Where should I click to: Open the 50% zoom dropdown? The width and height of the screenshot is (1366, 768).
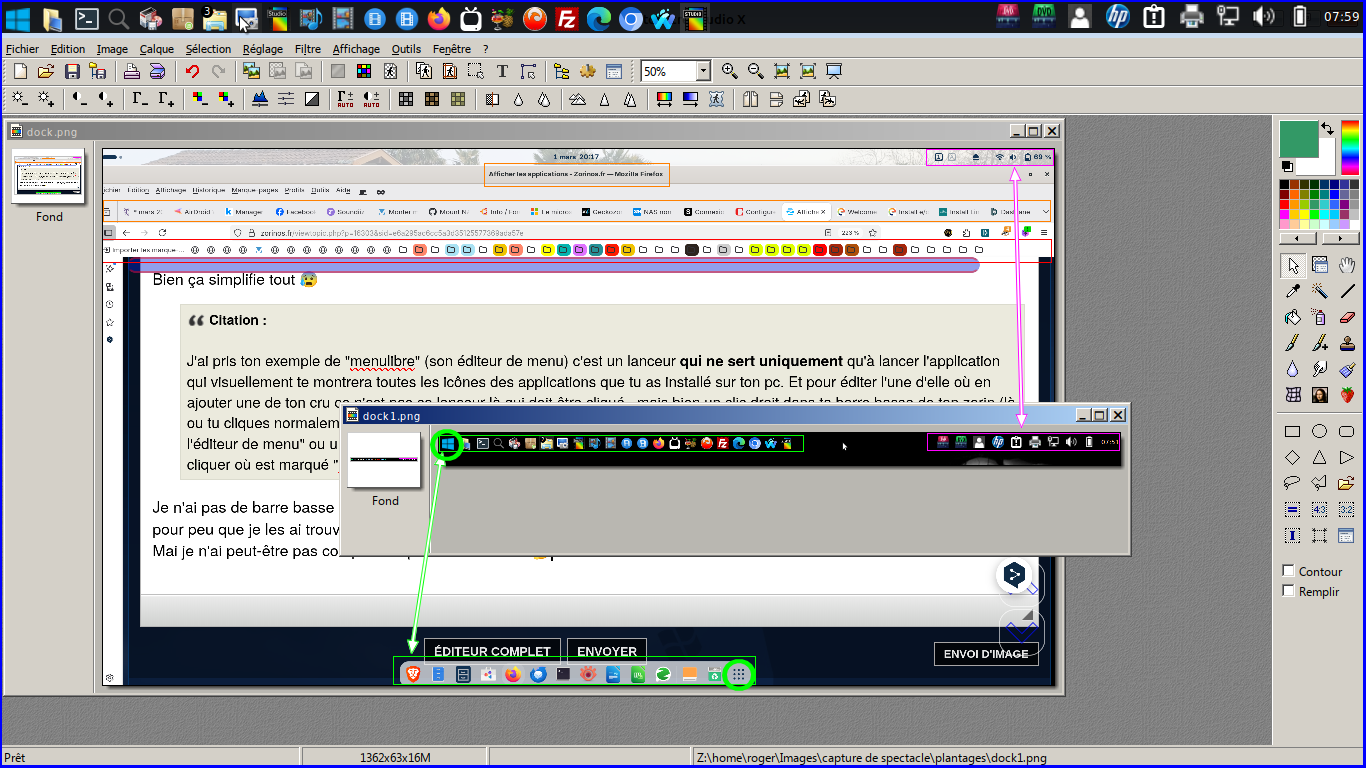coord(703,71)
